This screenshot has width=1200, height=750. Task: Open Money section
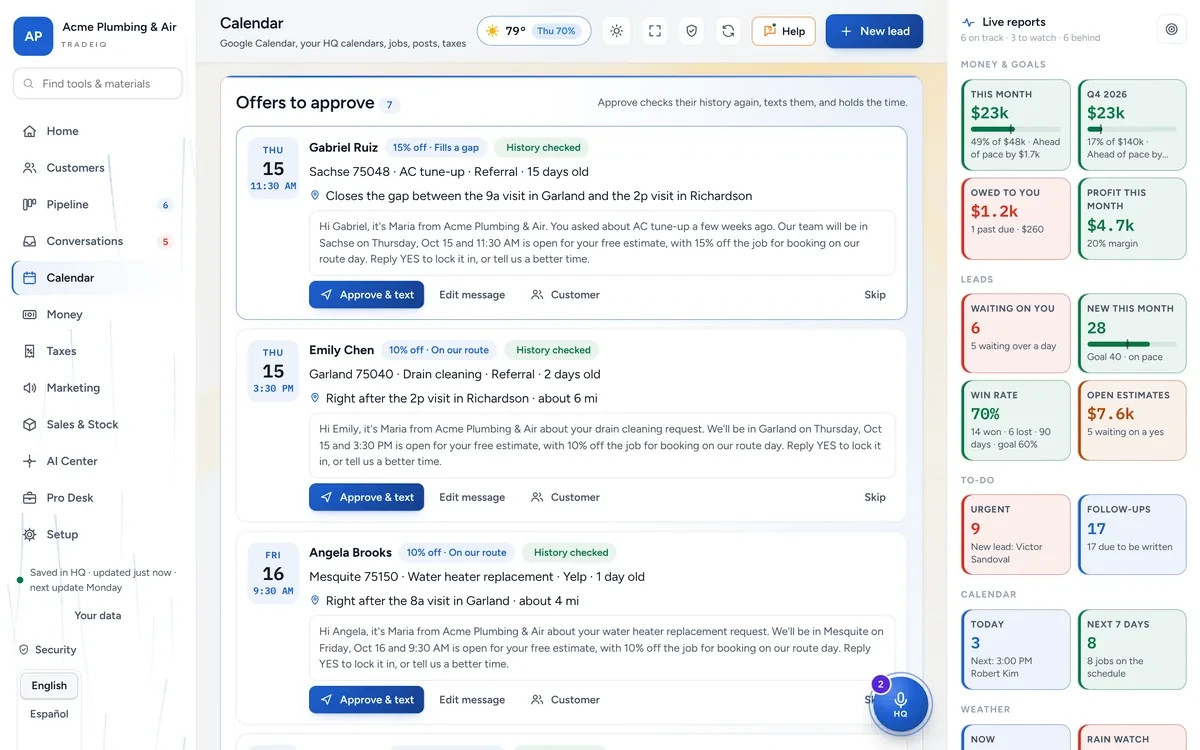(97, 315)
